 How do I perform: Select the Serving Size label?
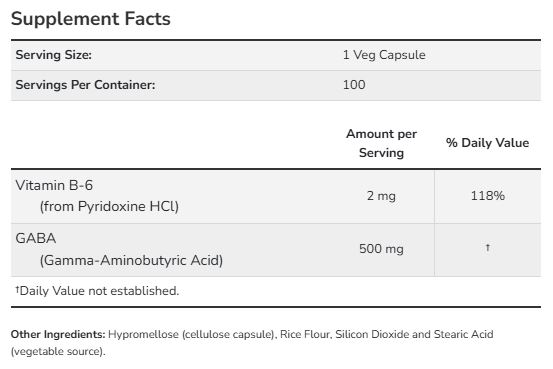point(54,55)
